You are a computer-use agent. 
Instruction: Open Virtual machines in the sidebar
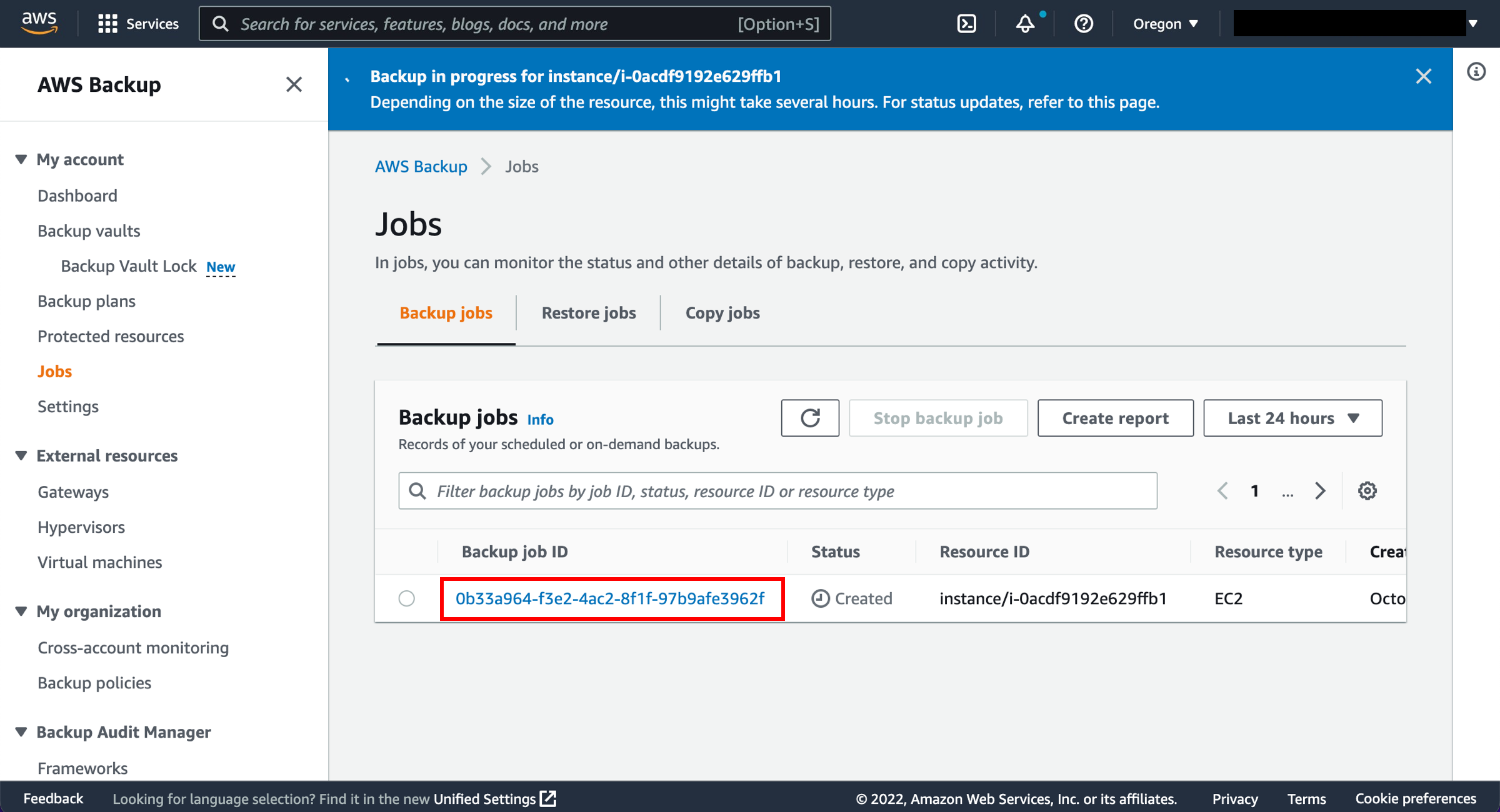100,562
